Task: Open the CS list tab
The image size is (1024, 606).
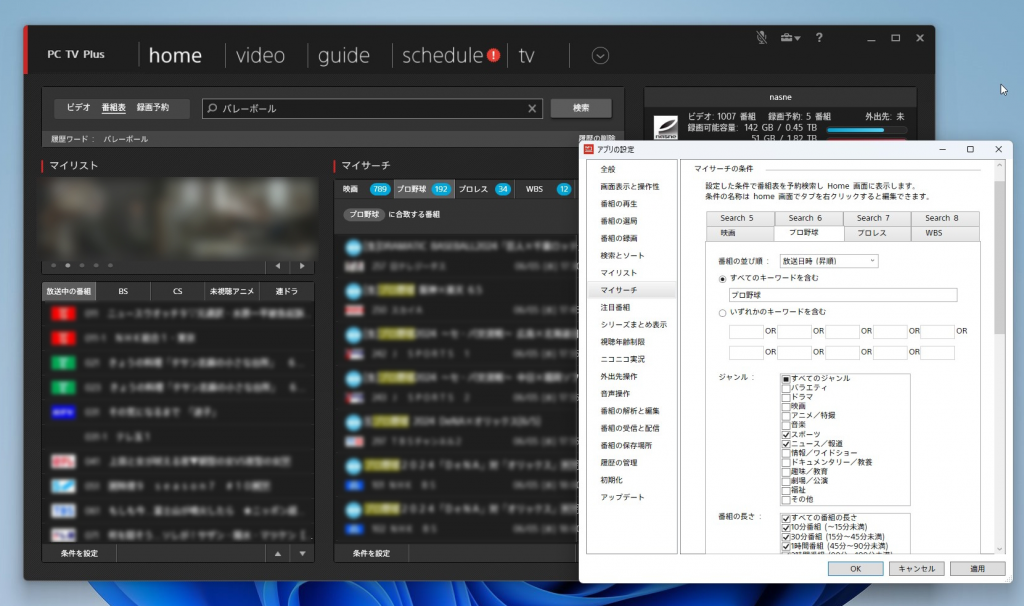Action: click(x=178, y=291)
